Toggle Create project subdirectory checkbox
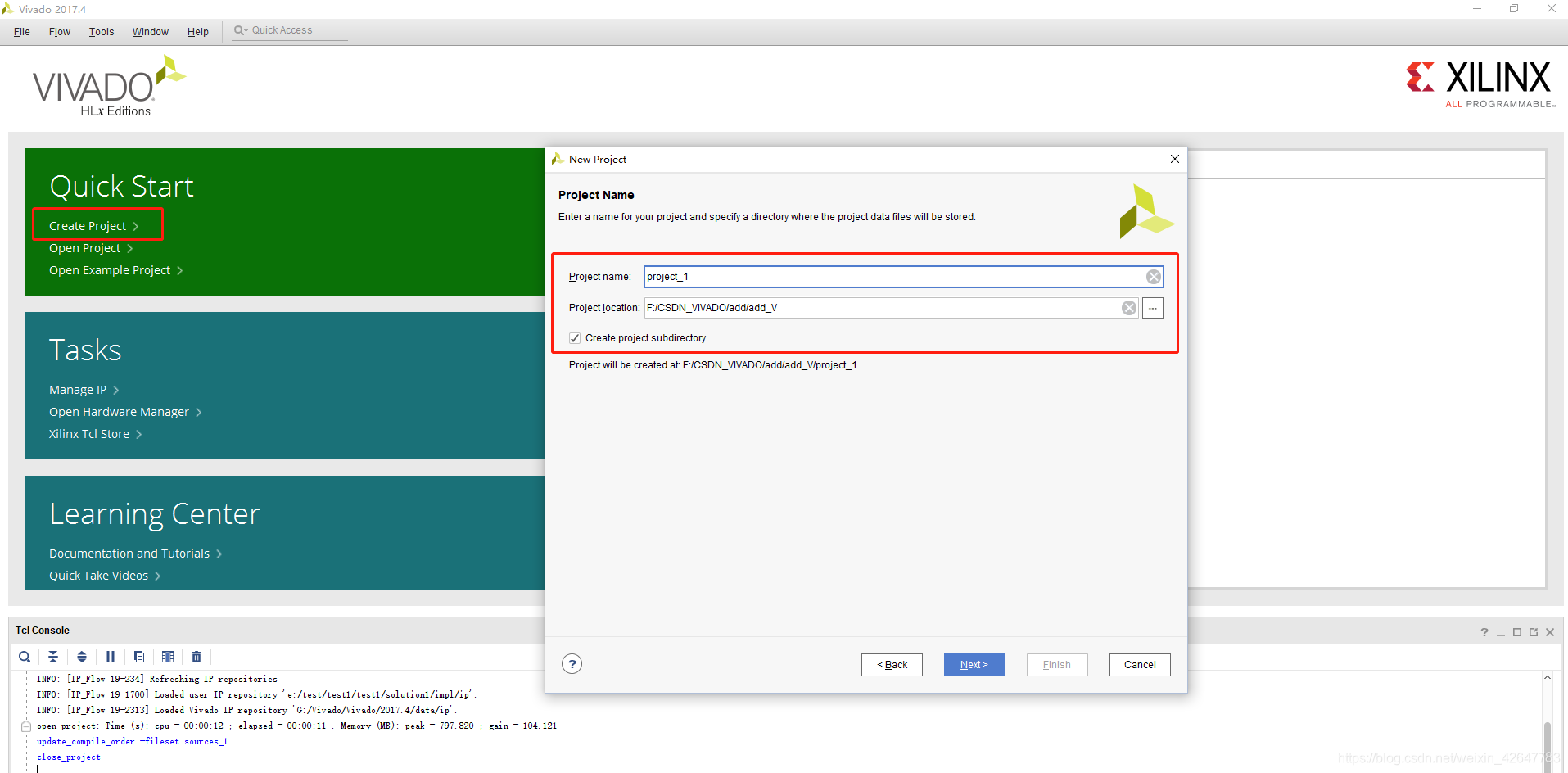Image resolution: width=1568 pixels, height=773 pixels. (575, 338)
